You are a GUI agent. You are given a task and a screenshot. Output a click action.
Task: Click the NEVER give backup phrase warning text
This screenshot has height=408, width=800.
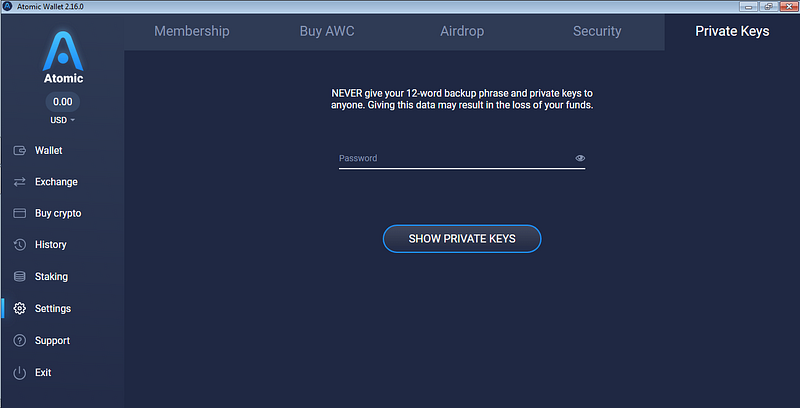pos(462,99)
